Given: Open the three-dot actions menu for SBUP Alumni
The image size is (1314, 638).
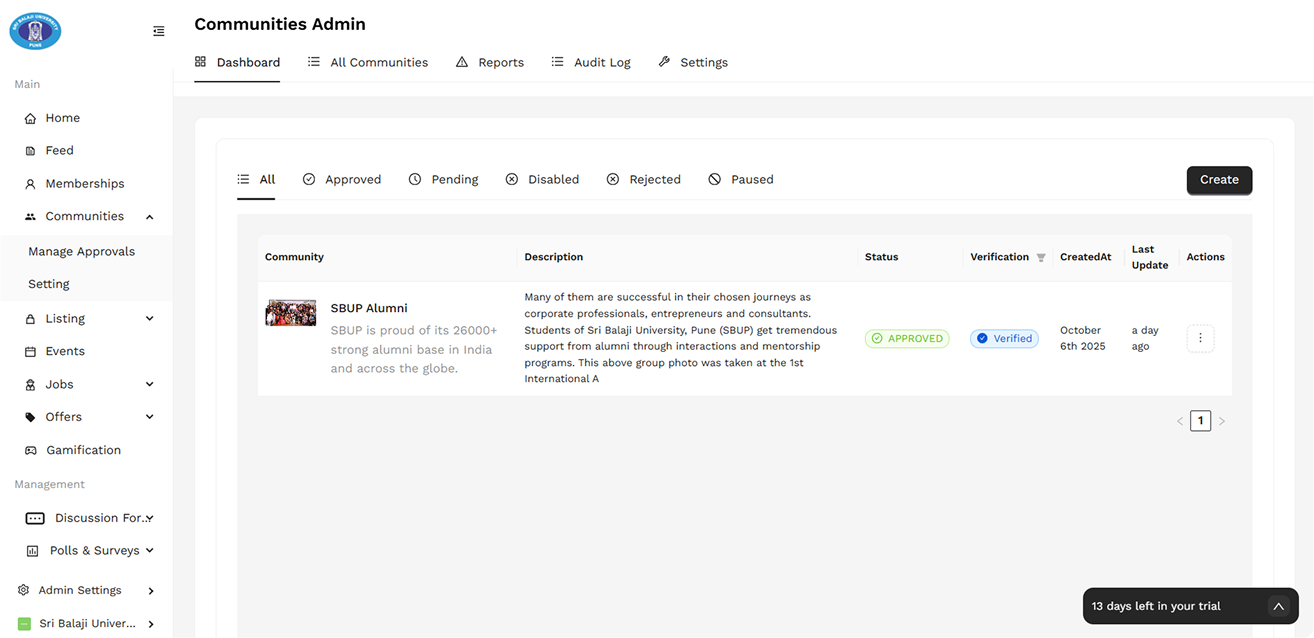Looking at the screenshot, I should pyautogui.click(x=1200, y=338).
